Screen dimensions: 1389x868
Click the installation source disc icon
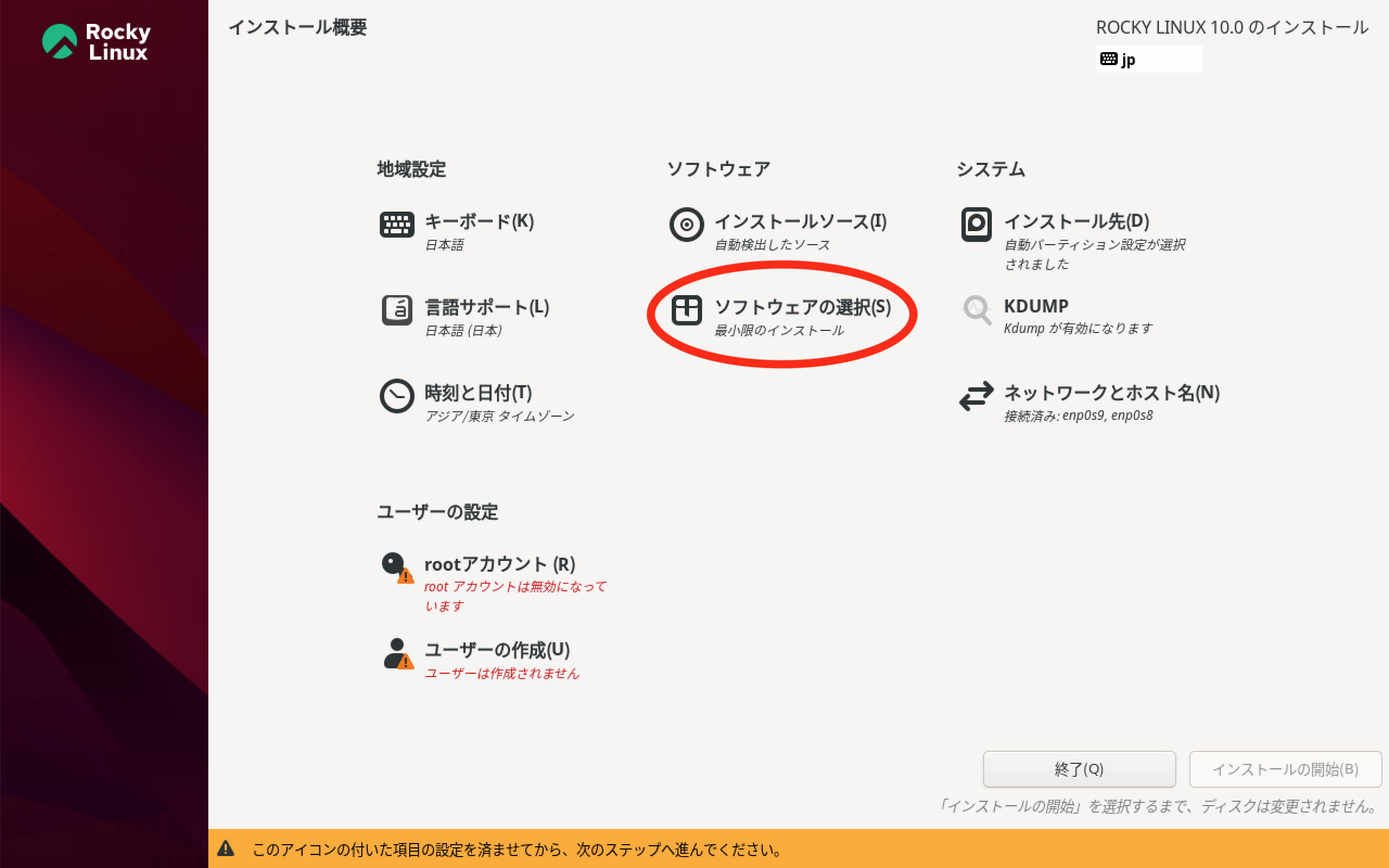[x=686, y=225]
